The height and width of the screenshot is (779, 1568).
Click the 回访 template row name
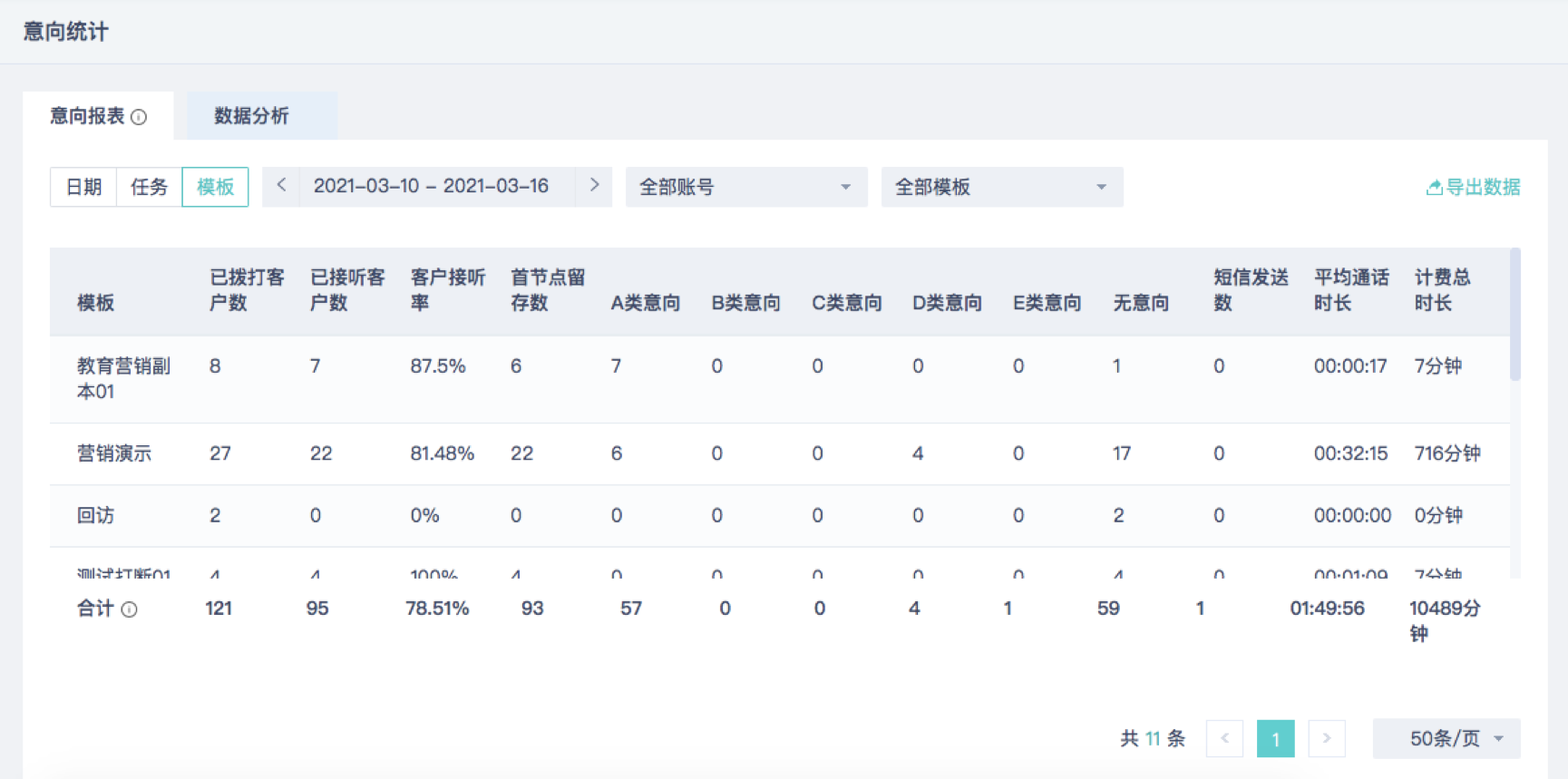[x=96, y=515]
